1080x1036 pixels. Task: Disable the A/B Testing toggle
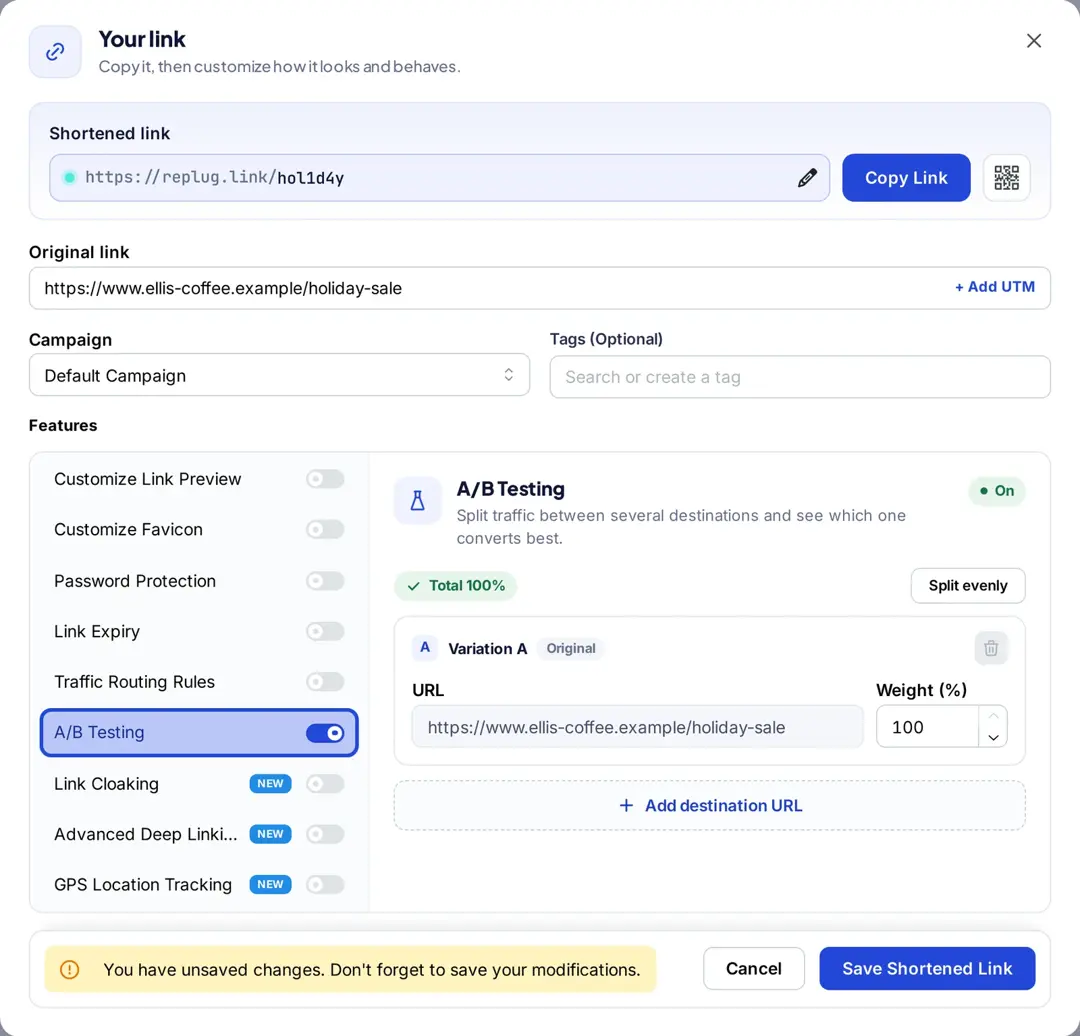(325, 733)
